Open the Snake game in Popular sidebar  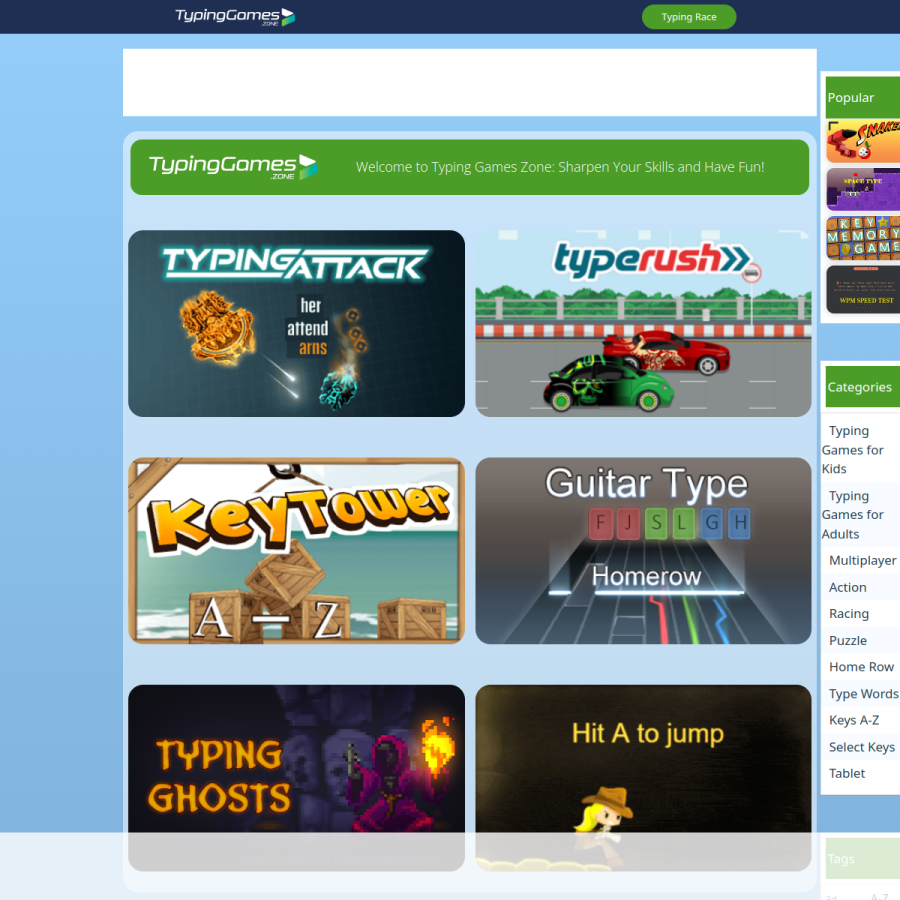pos(863,141)
